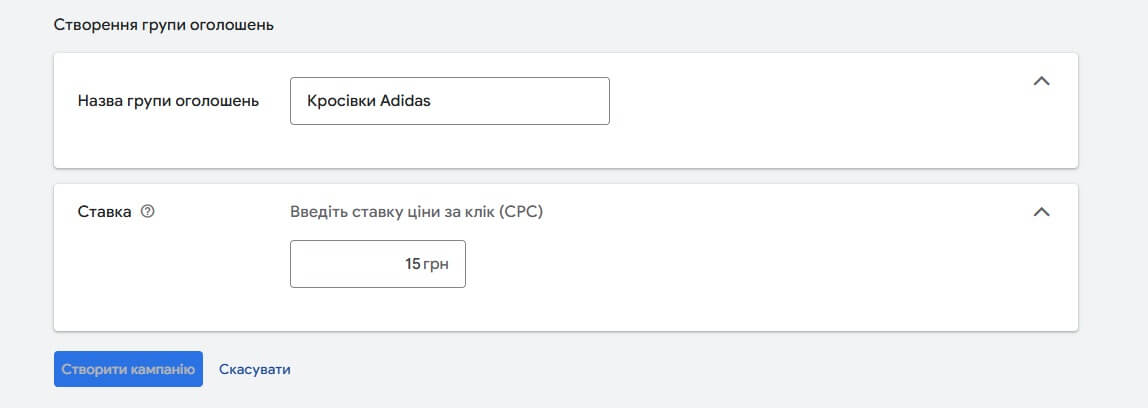Click the Ставка label text

[105, 212]
